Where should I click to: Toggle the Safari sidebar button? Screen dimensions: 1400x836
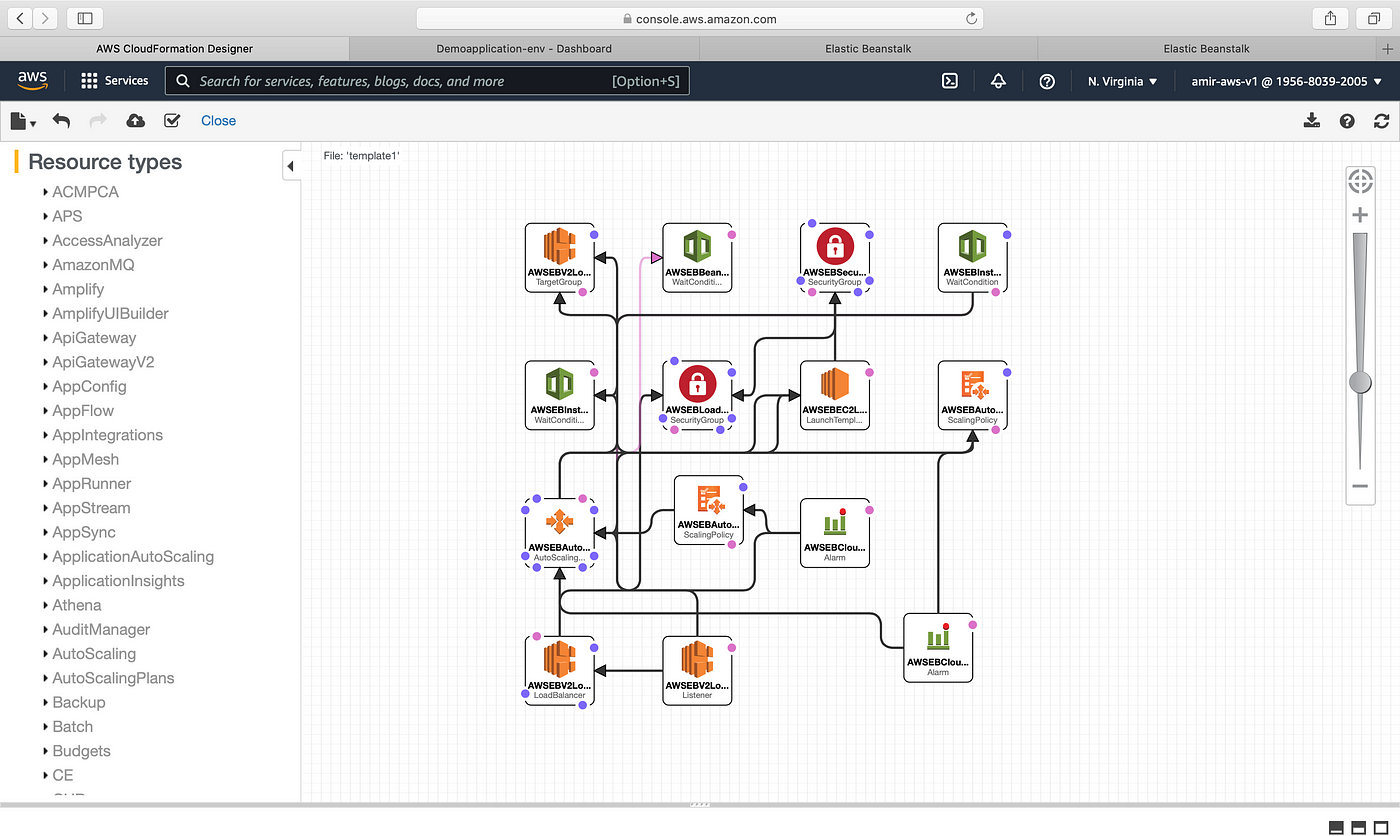click(x=85, y=18)
